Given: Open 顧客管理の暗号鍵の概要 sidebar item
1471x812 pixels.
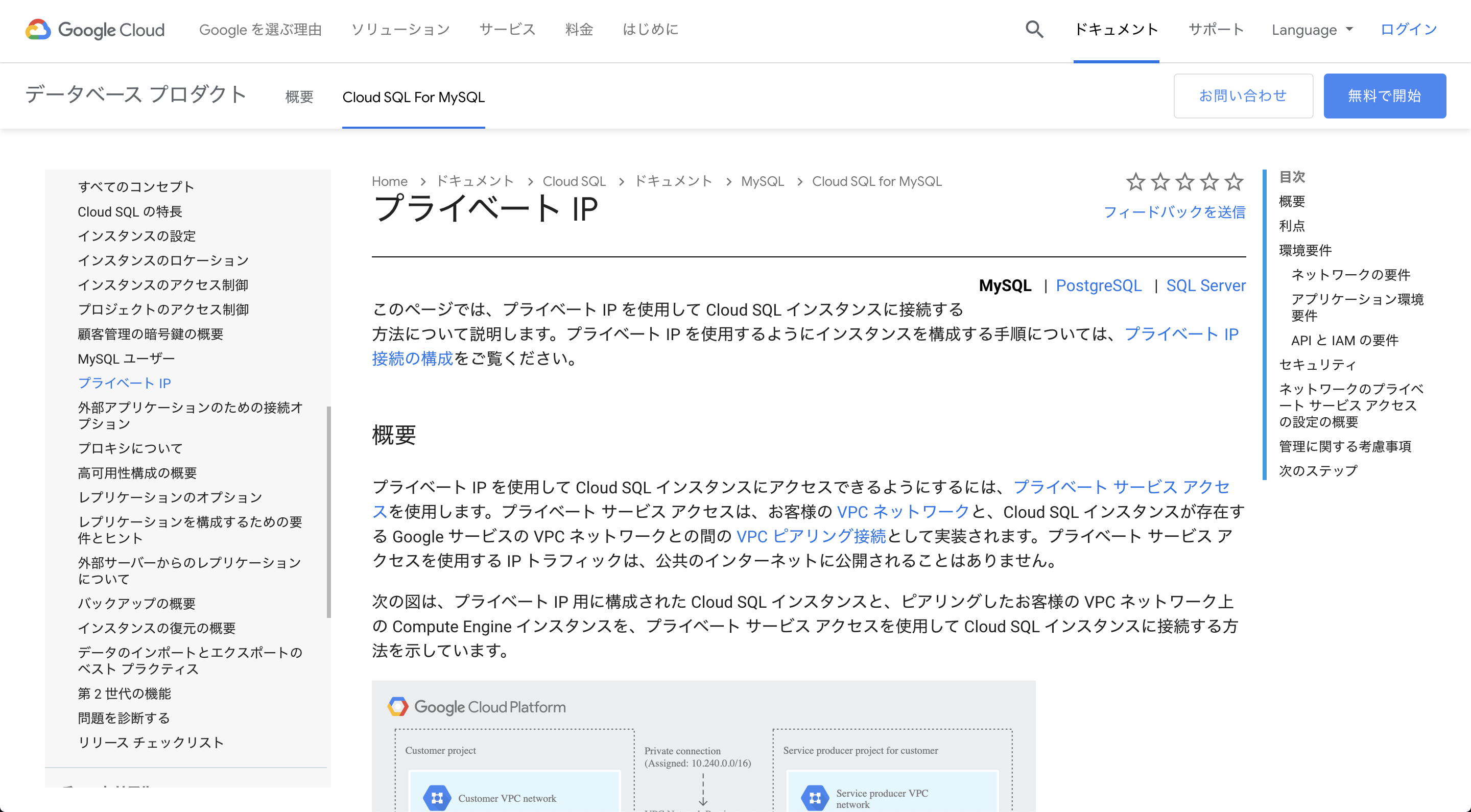Looking at the screenshot, I should tap(150, 334).
